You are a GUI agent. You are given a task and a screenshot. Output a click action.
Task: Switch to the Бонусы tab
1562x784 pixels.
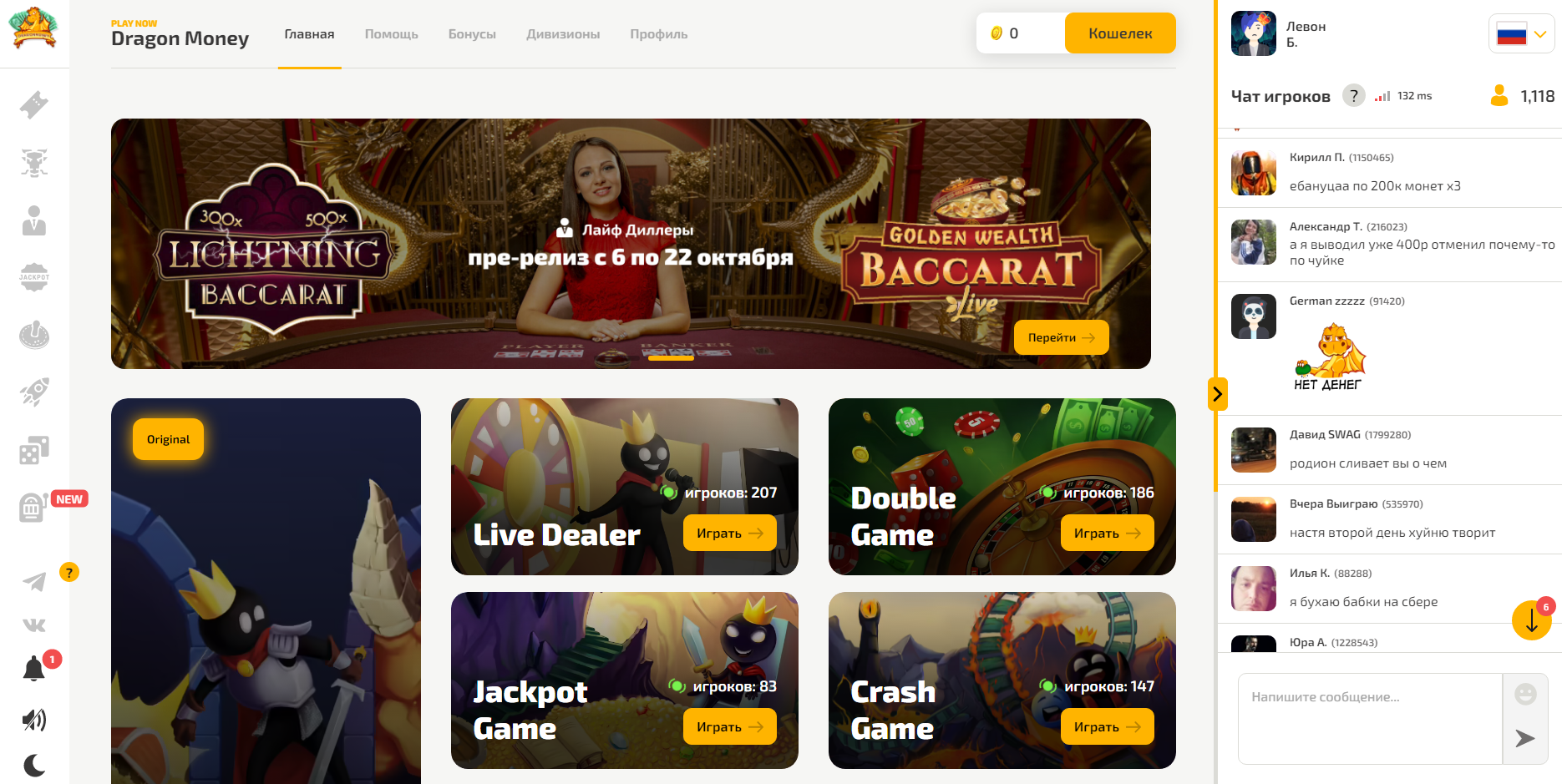pyautogui.click(x=472, y=34)
